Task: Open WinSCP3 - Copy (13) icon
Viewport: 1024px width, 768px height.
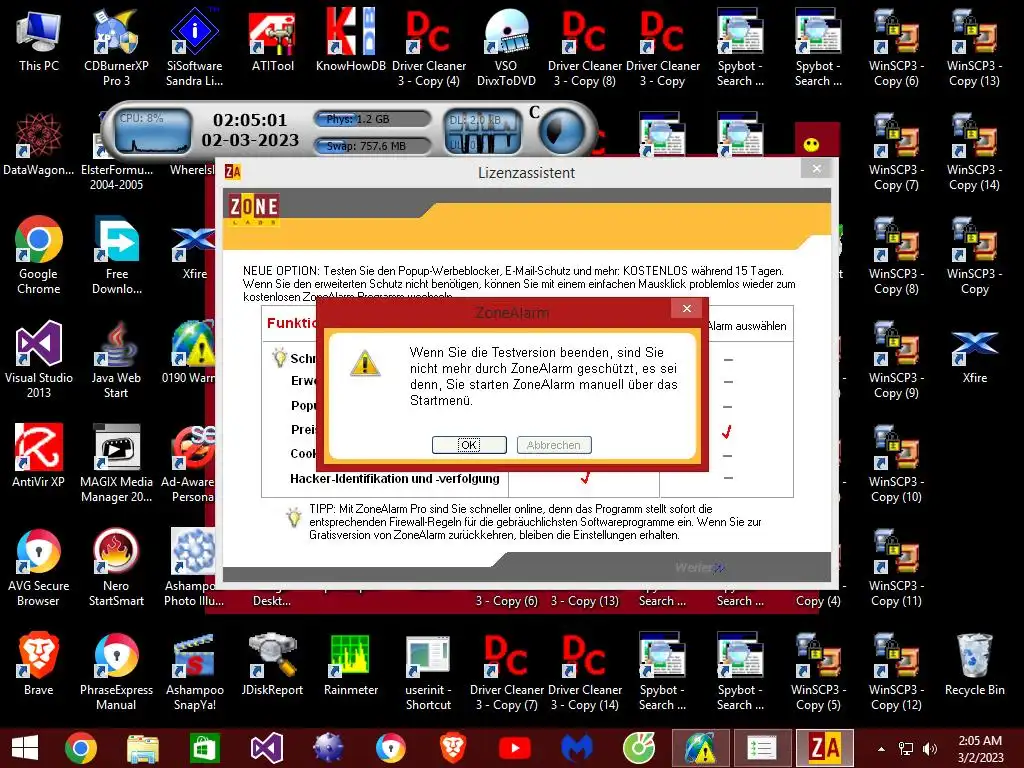Action: (974, 48)
